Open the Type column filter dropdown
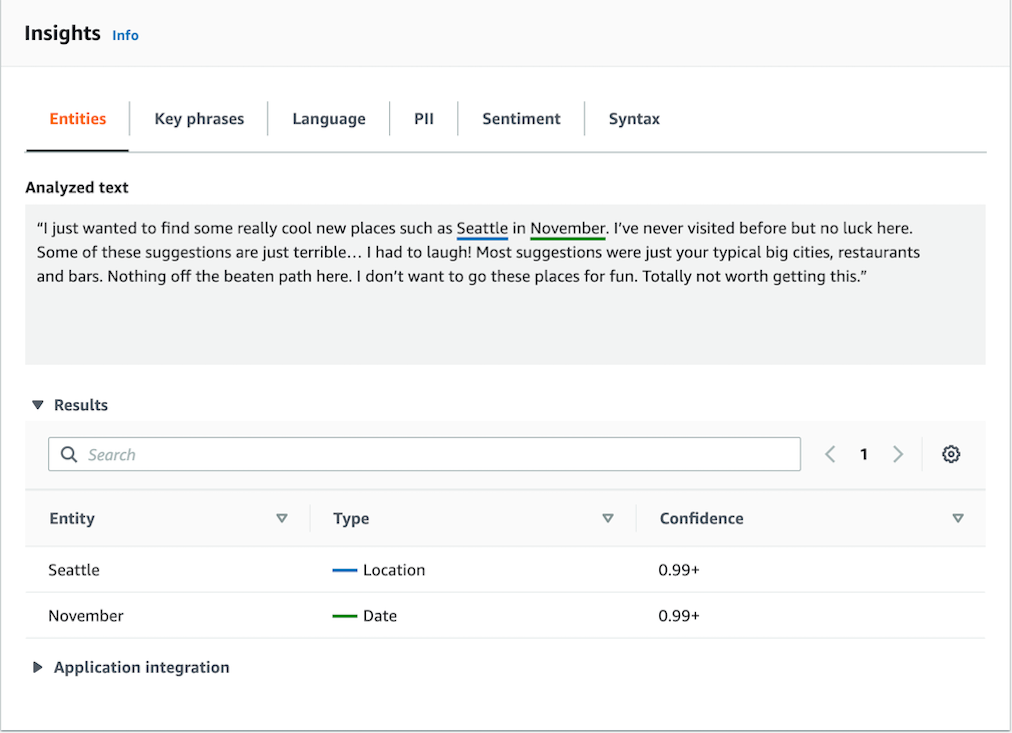The height and width of the screenshot is (733, 1012). [608, 518]
